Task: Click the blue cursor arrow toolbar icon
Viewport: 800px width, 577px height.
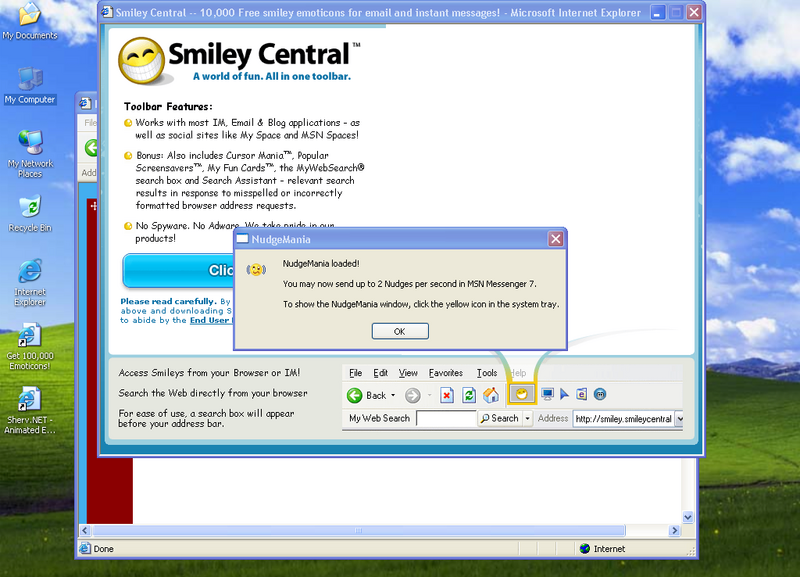Action: tap(564, 394)
